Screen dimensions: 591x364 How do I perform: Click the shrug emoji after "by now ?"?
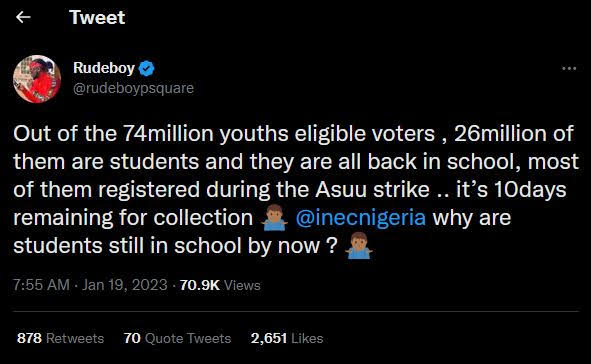pyautogui.click(x=359, y=246)
